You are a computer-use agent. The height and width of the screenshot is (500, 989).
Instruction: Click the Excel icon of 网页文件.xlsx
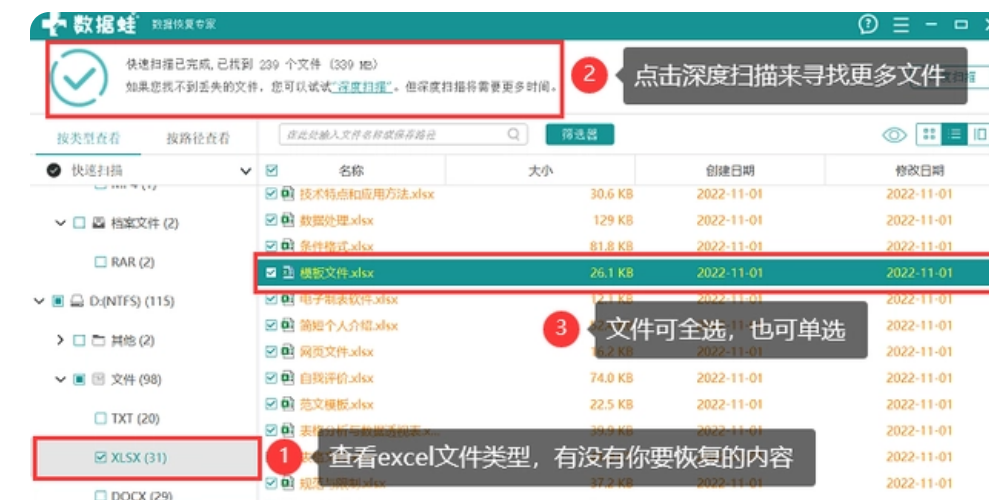click(288, 351)
